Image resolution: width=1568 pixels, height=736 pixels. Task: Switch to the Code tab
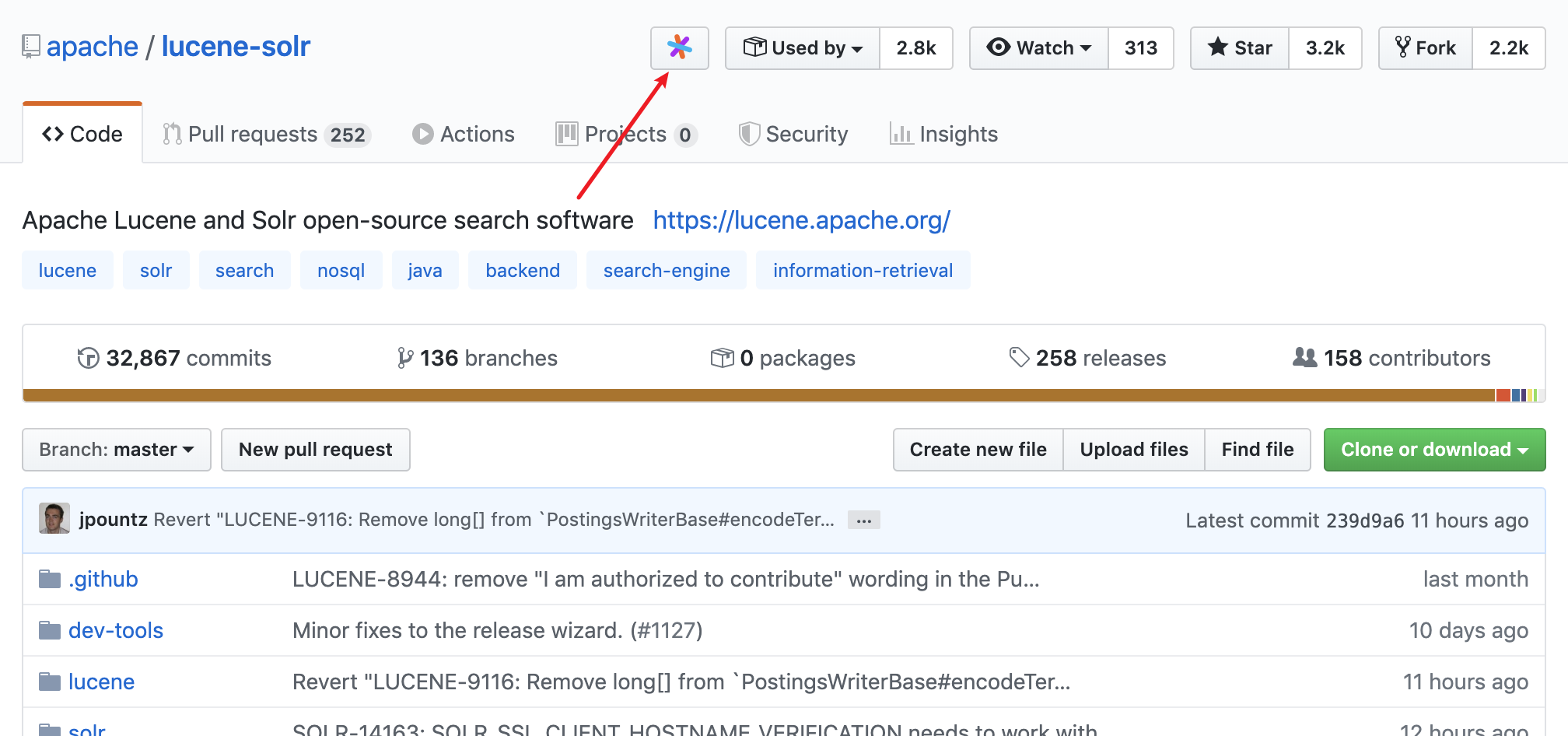(x=82, y=134)
